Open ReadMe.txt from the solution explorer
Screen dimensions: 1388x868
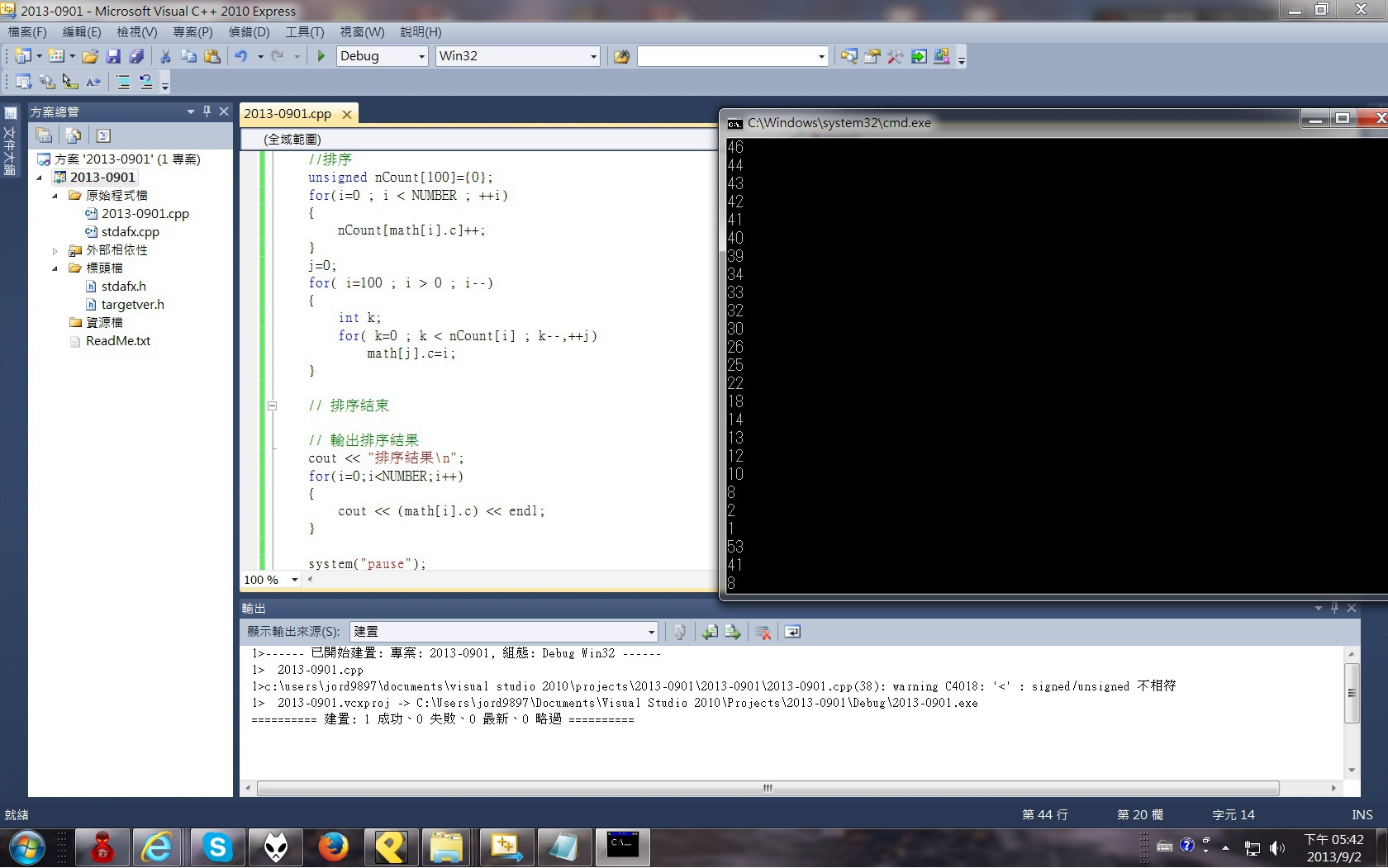pyautogui.click(x=117, y=341)
